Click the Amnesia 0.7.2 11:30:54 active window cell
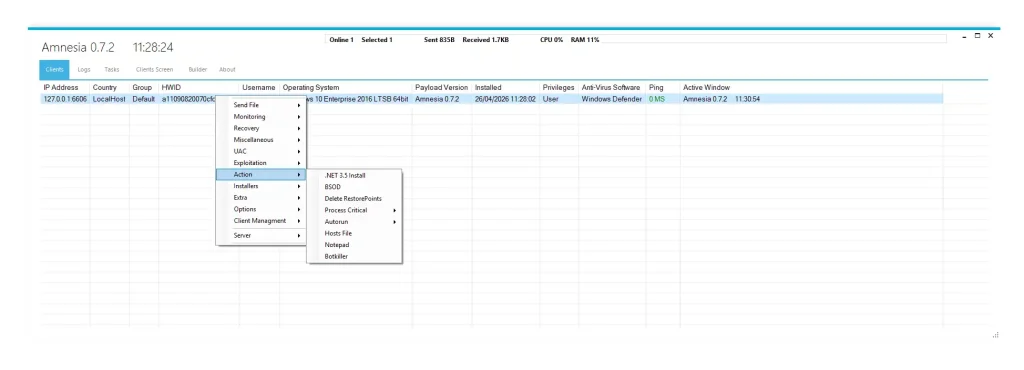The height and width of the screenshot is (370, 1024). click(811, 99)
